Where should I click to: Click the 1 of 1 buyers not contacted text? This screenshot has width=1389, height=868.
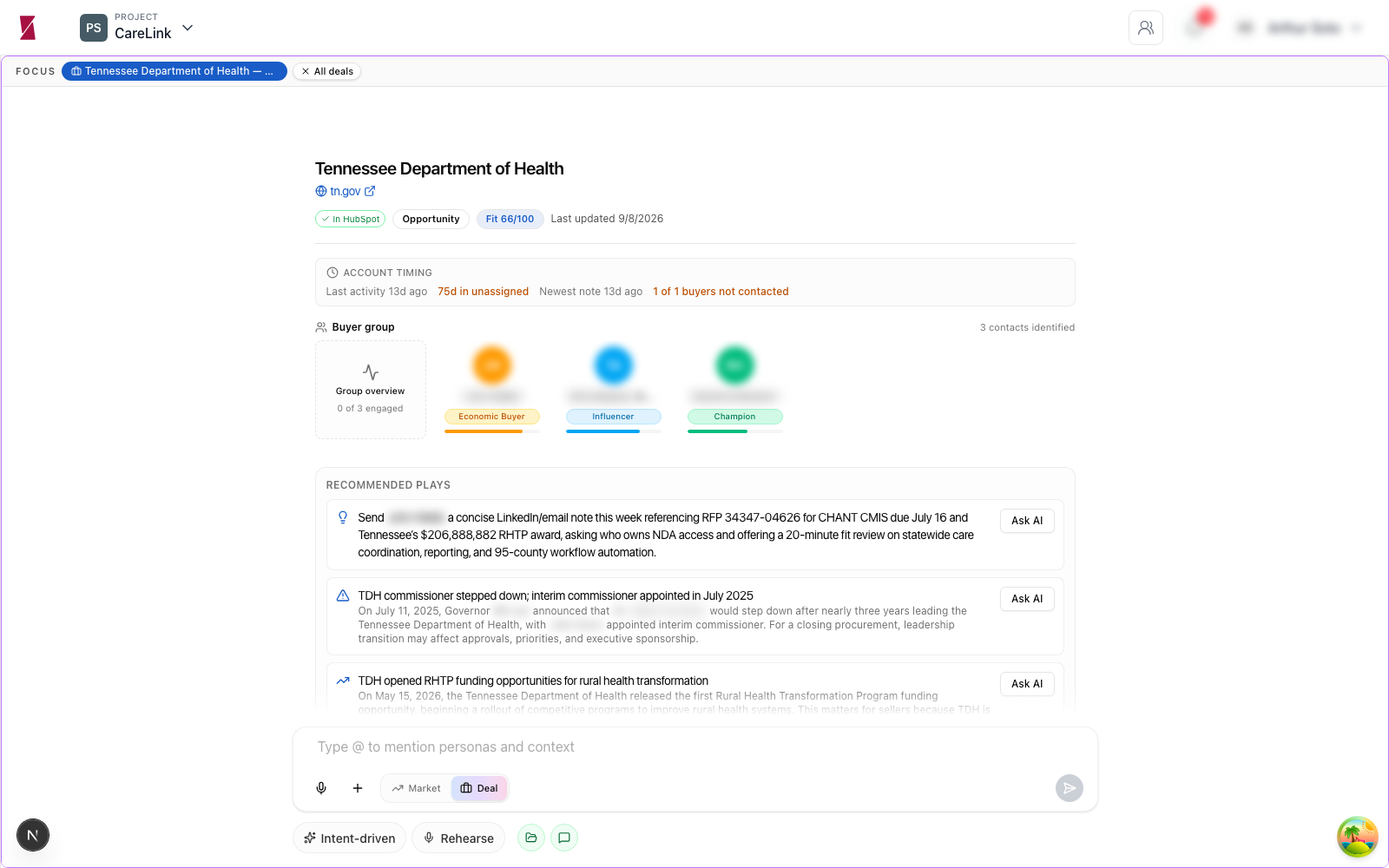(721, 292)
